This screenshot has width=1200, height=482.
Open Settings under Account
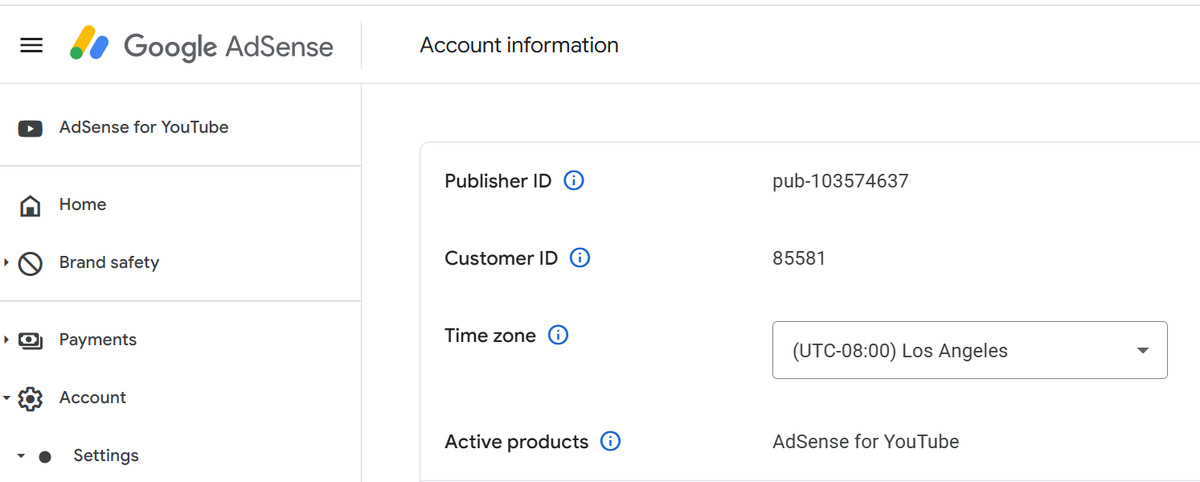(x=106, y=456)
